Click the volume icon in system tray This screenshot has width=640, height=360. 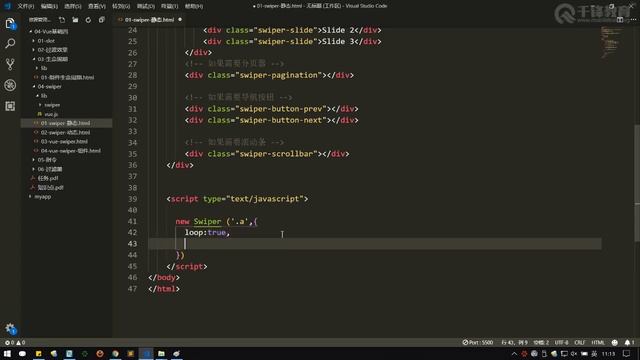(x=574, y=354)
